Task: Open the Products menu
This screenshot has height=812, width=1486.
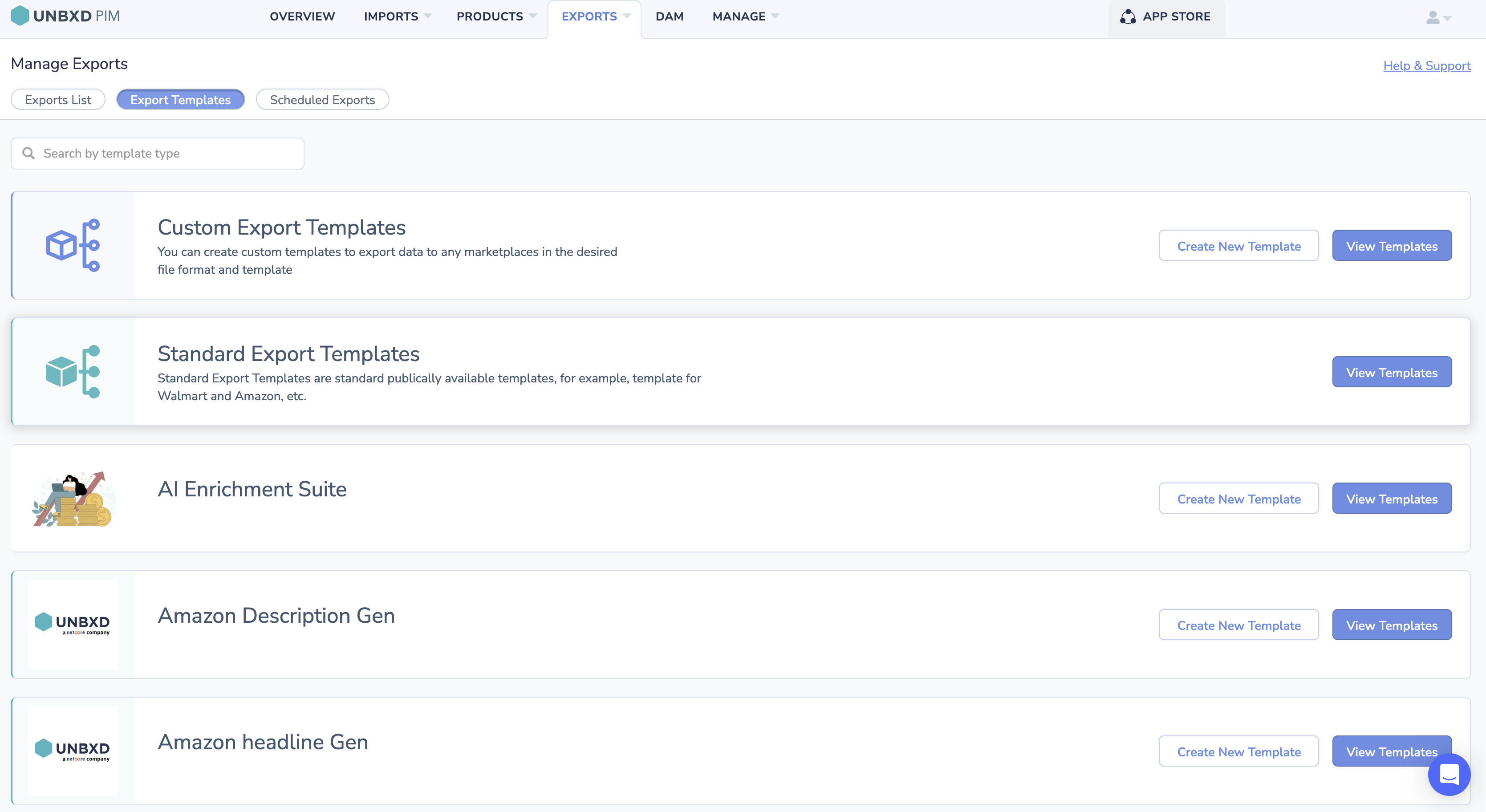Action: 490,16
